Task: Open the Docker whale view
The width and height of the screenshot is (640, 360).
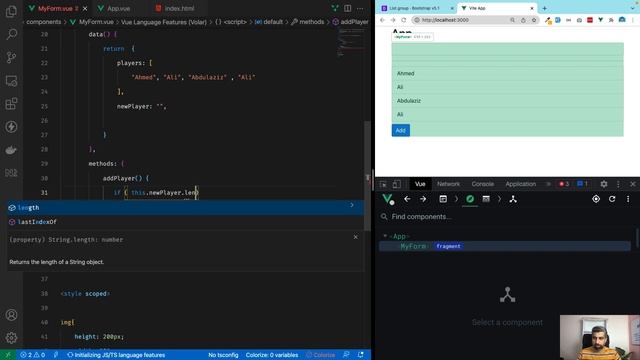Action: [11, 150]
